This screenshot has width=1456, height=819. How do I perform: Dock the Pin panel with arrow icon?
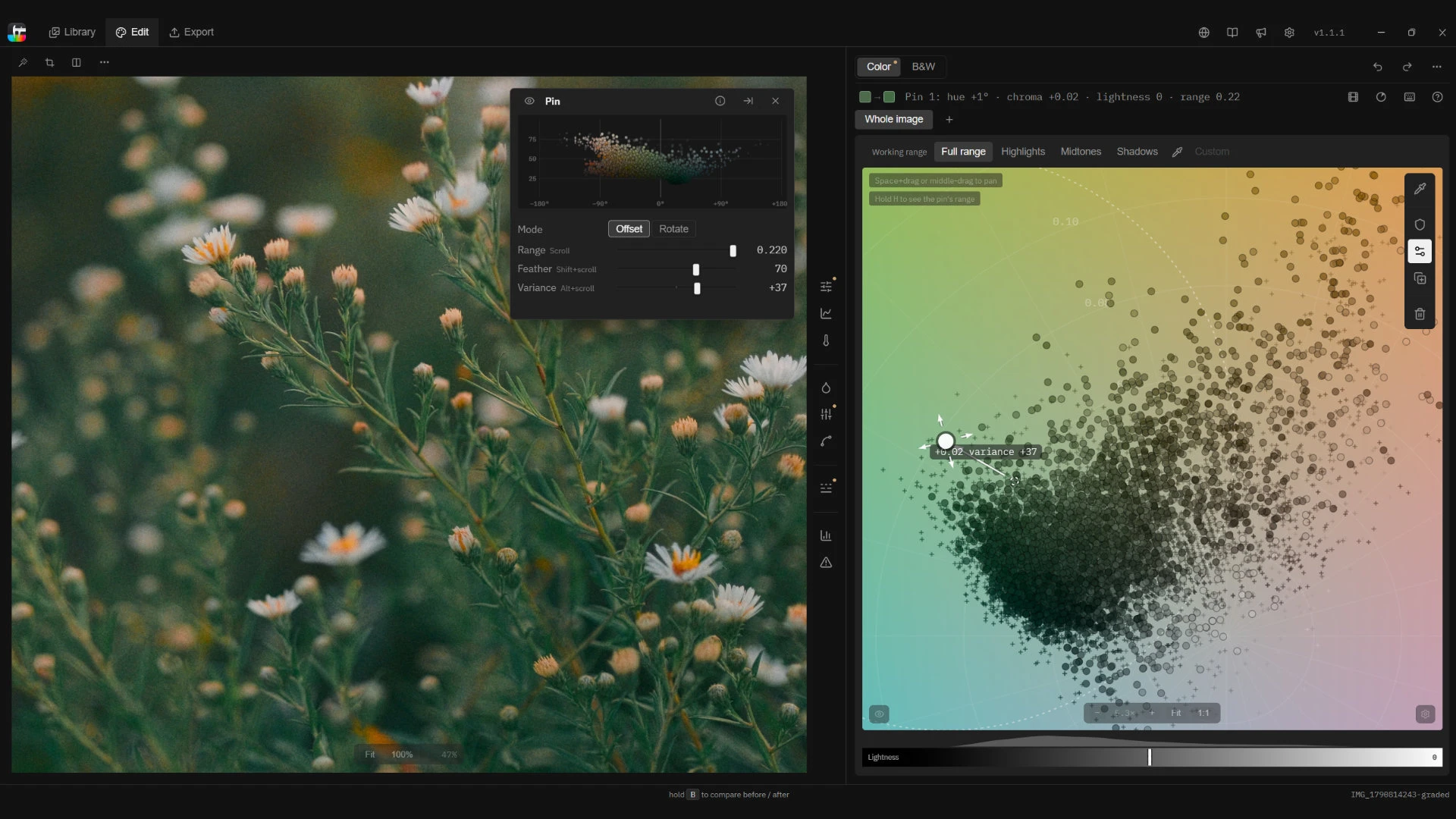click(748, 101)
